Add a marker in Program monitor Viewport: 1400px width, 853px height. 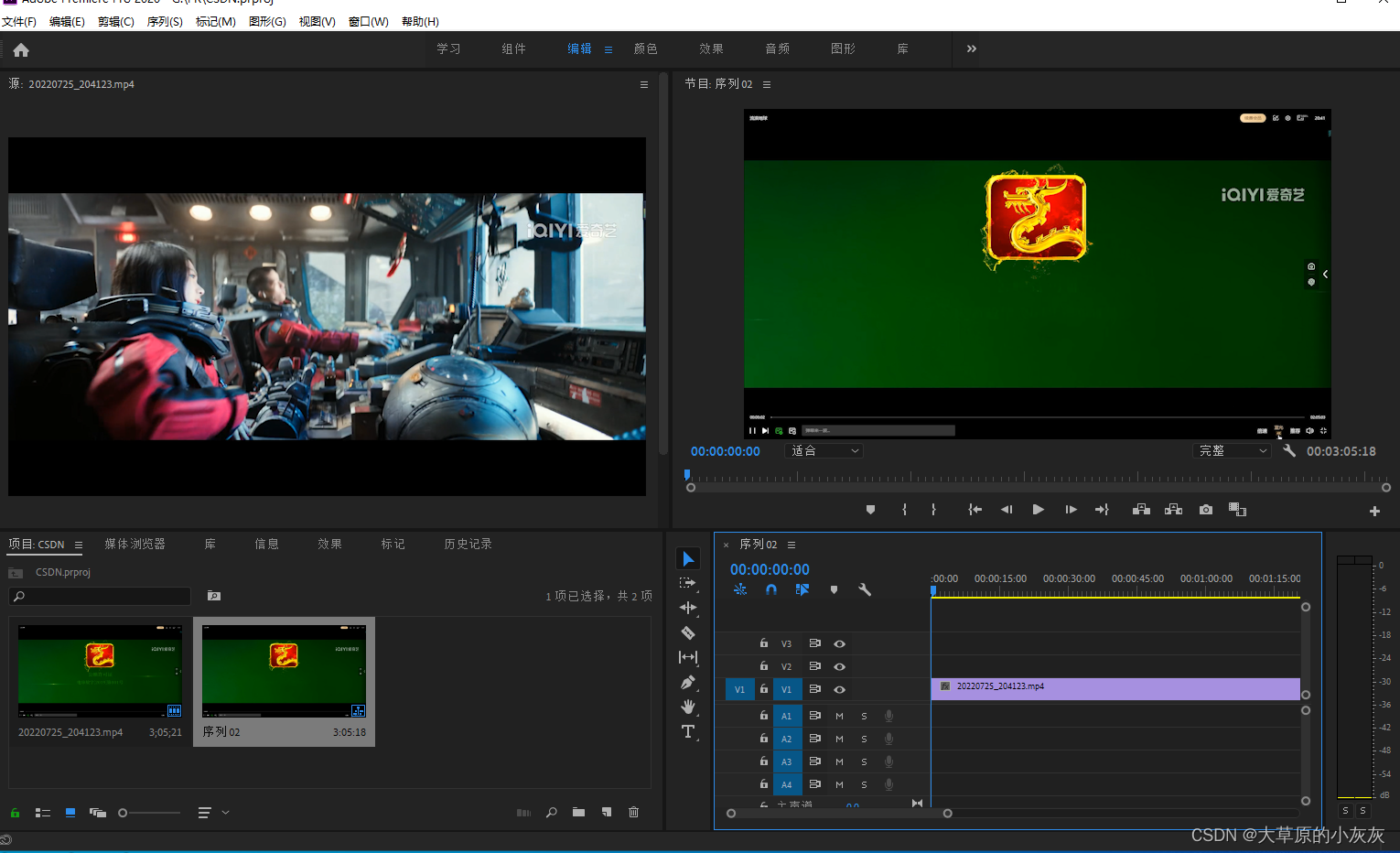point(870,510)
